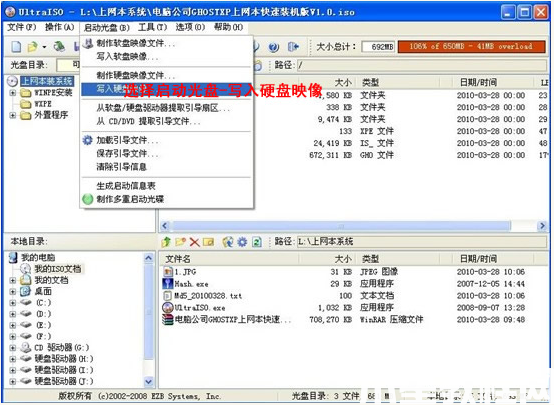Click the red X delete icon
The height and width of the screenshot is (405, 554).
(x=194, y=242)
